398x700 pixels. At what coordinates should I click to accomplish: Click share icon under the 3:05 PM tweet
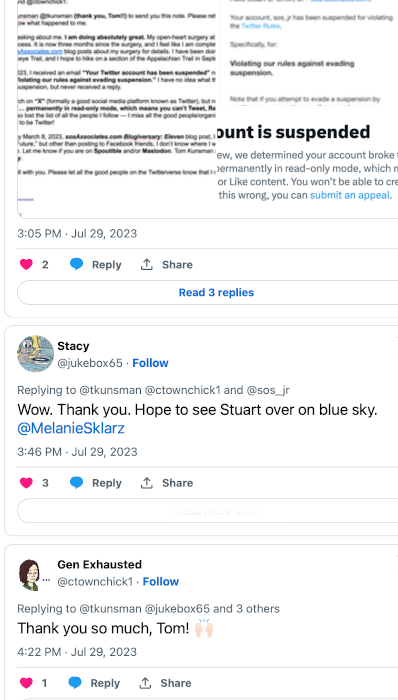point(146,265)
